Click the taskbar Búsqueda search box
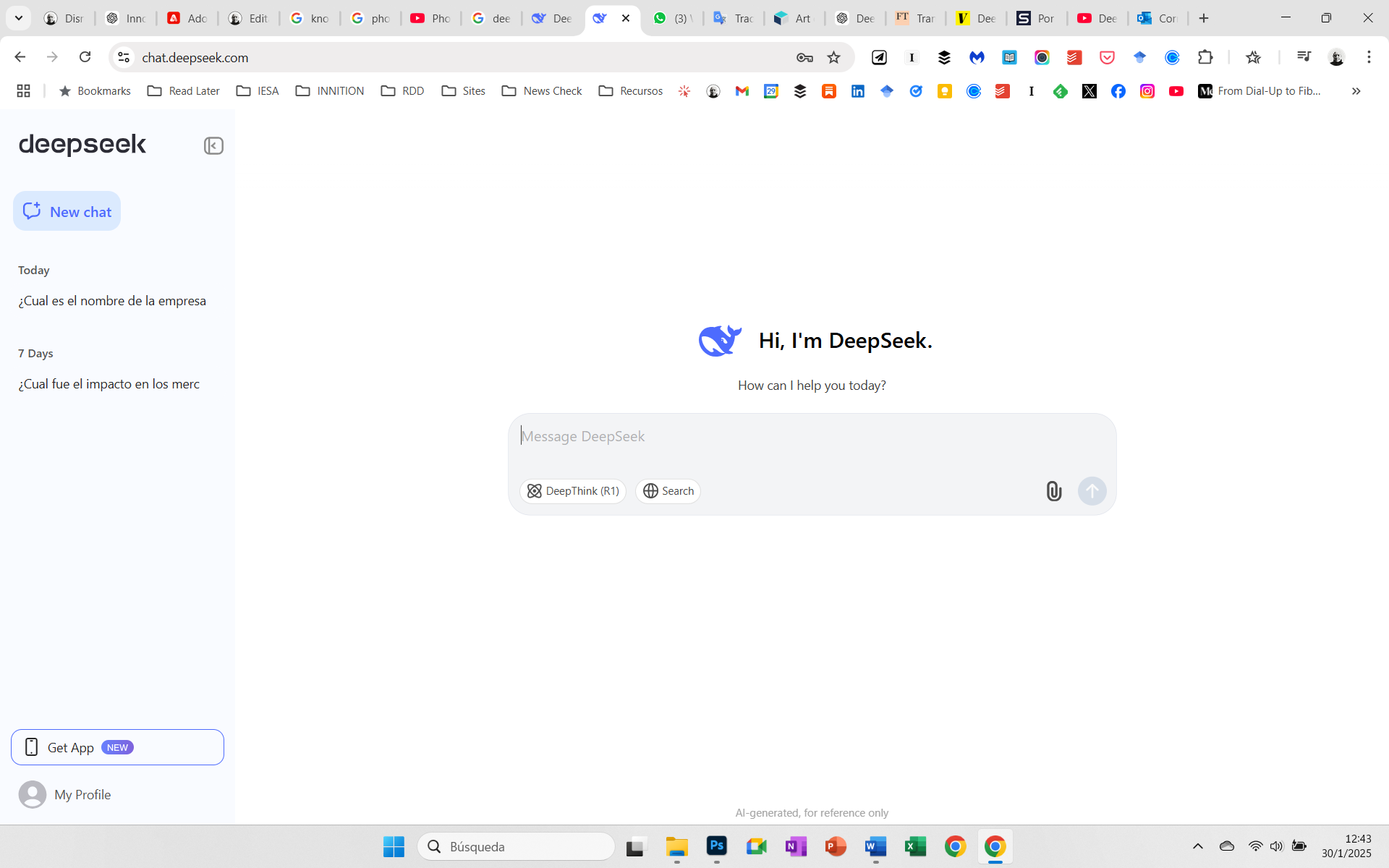Screen dimensions: 1389x868 [x=516, y=846]
